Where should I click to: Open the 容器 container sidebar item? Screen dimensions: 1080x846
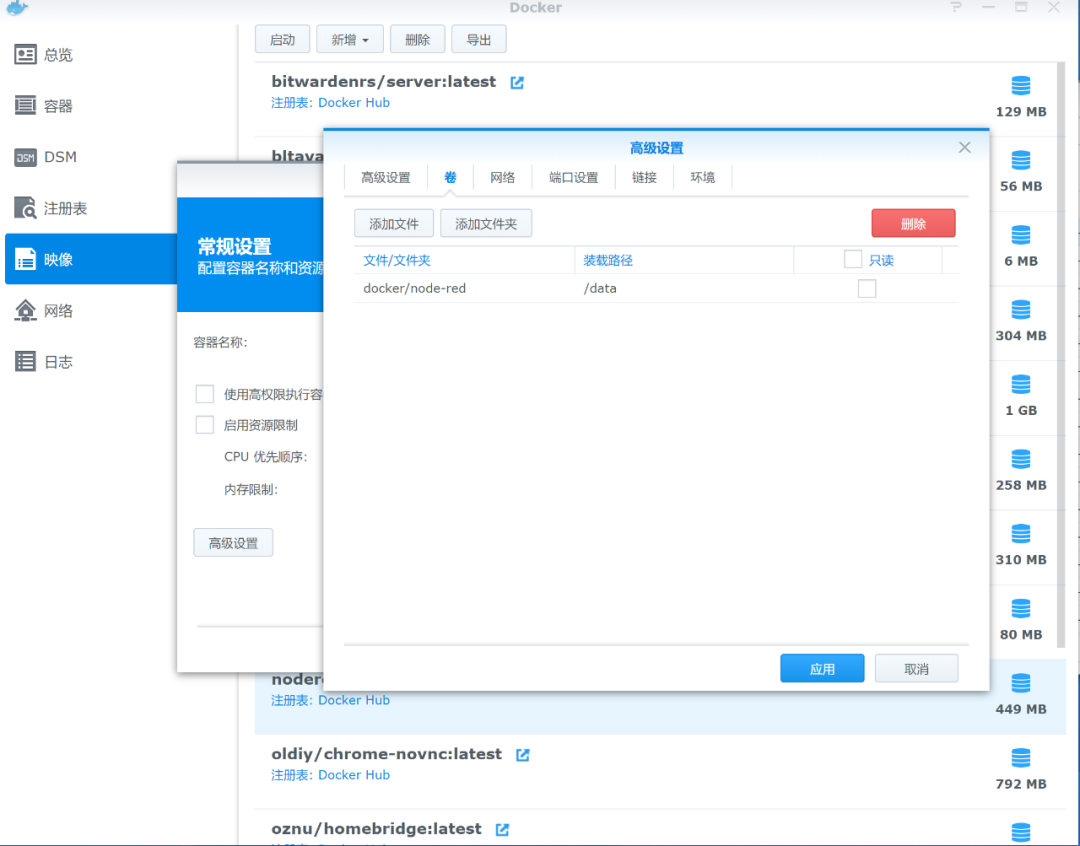click(90, 105)
